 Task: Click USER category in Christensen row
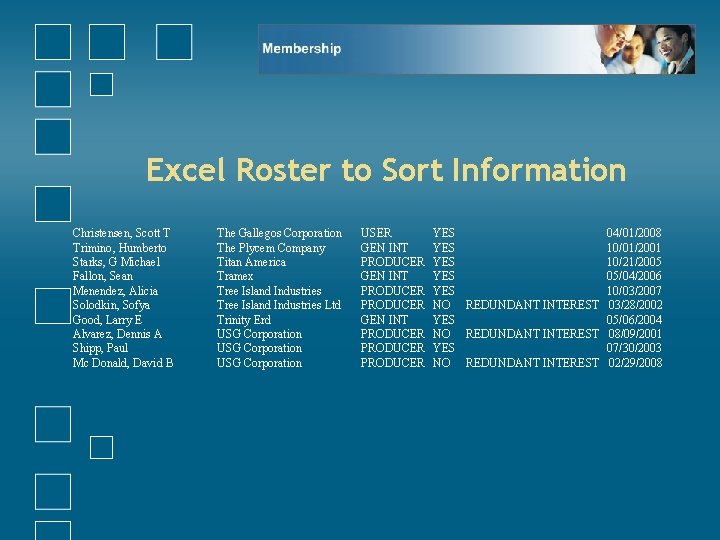click(x=376, y=233)
